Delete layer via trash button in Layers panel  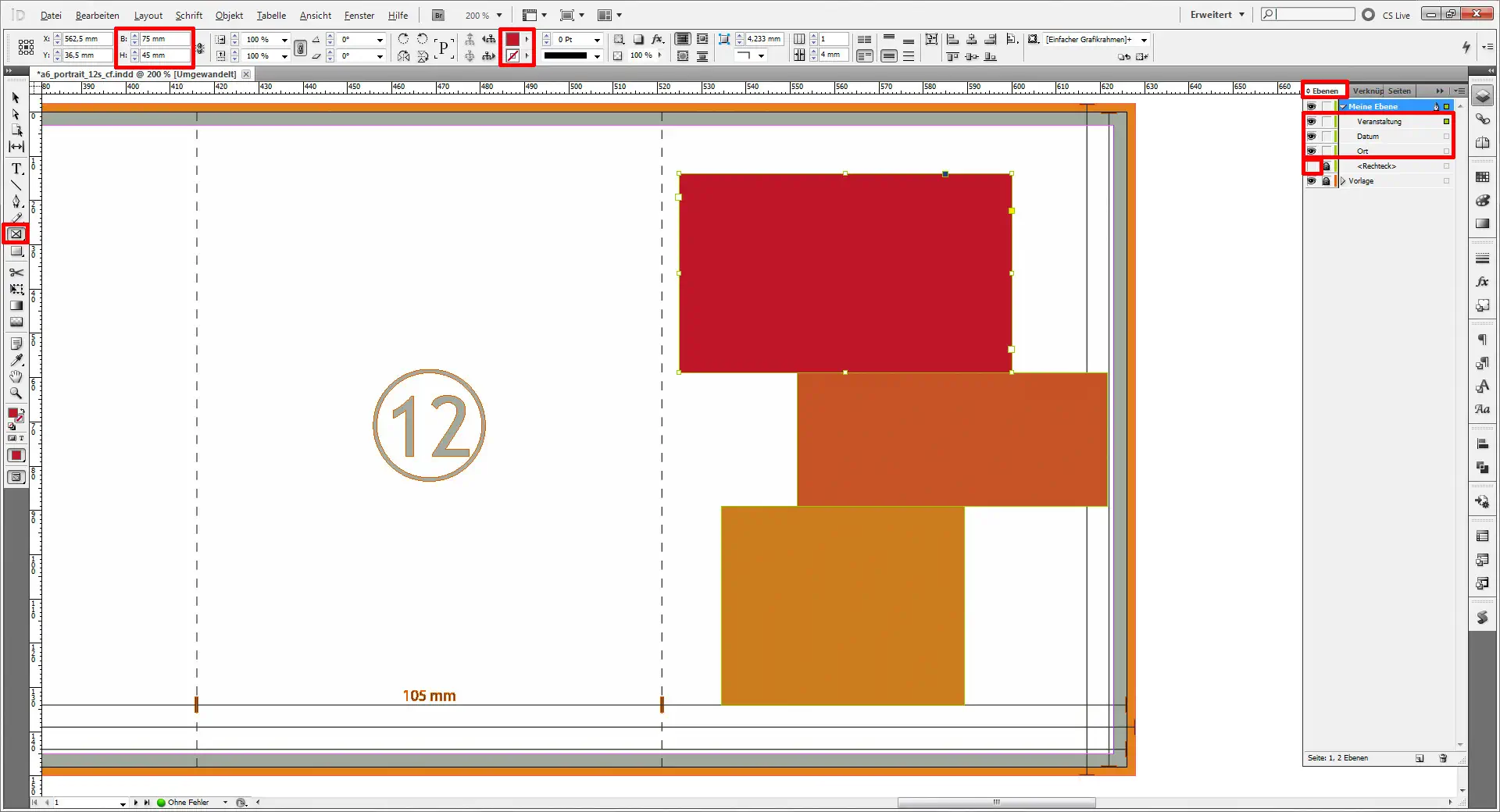coord(1442,758)
